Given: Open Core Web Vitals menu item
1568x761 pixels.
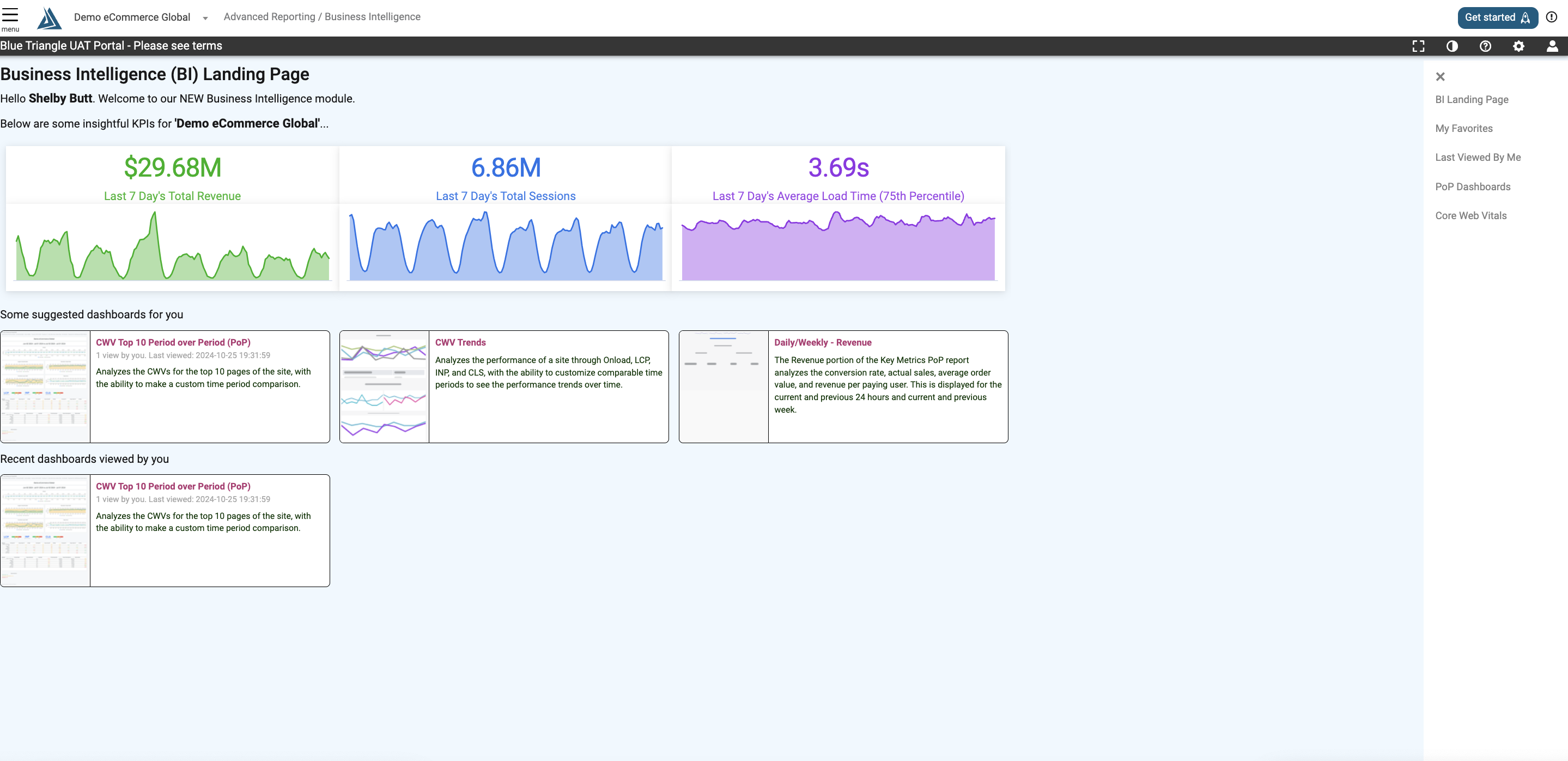Looking at the screenshot, I should pos(1470,215).
